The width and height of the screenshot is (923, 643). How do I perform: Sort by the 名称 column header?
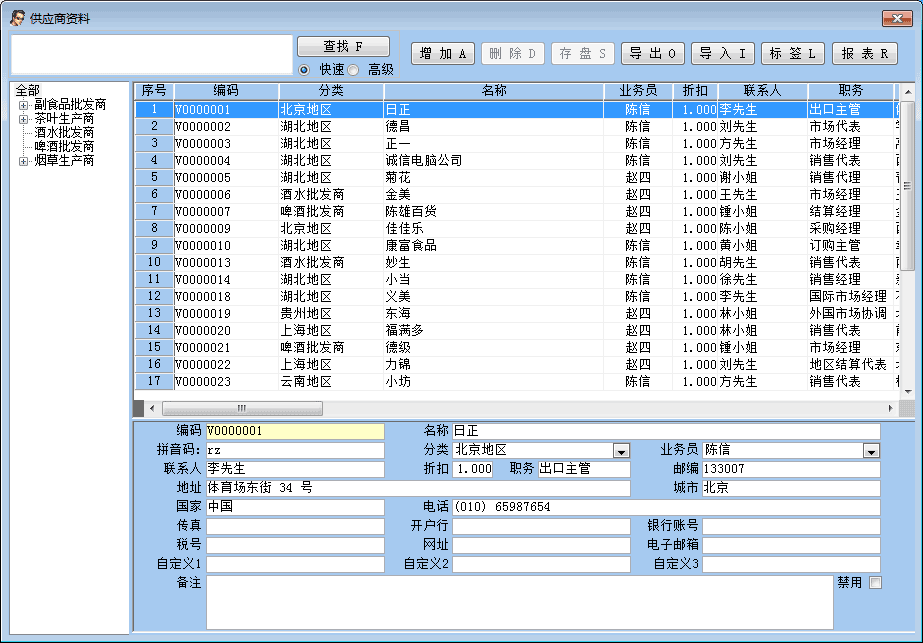point(494,91)
